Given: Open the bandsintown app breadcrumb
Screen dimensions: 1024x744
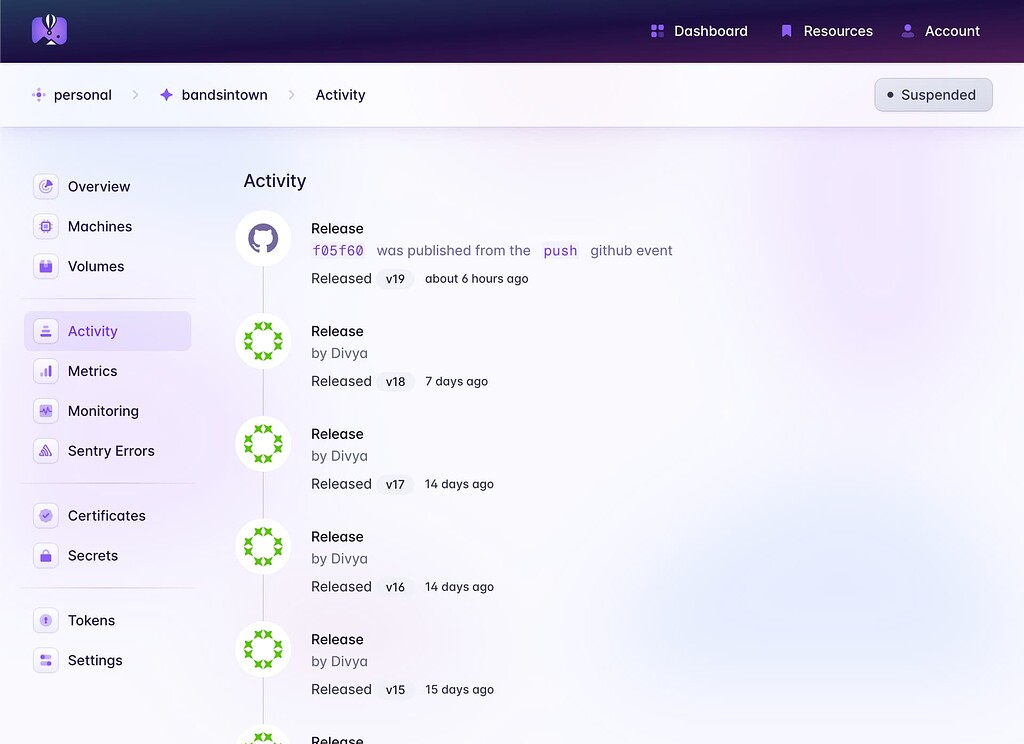Looking at the screenshot, I should (x=222, y=94).
